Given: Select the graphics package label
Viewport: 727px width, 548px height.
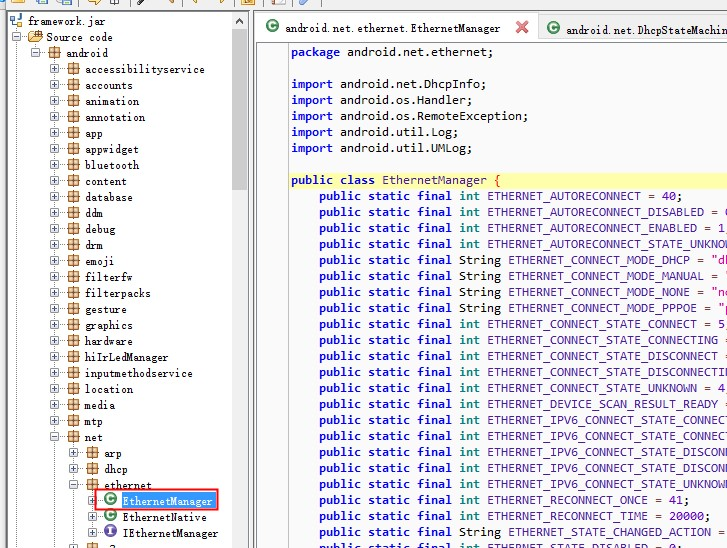Looking at the screenshot, I should 108,325.
